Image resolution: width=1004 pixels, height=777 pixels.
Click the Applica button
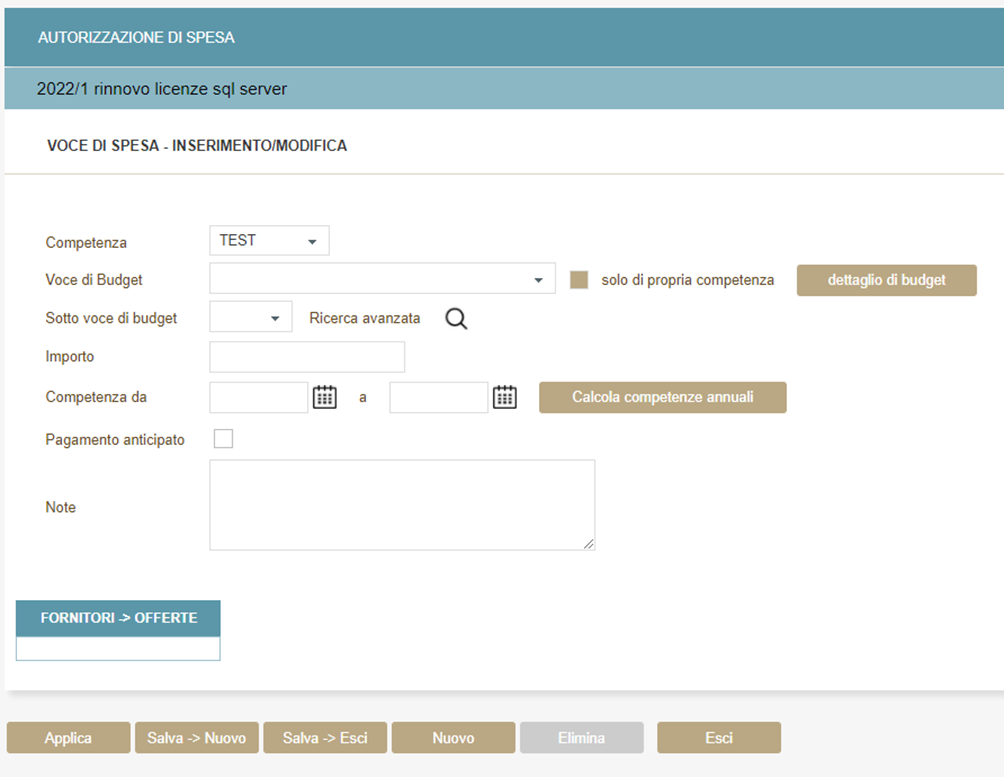pyautogui.click(x=68, y=738)
